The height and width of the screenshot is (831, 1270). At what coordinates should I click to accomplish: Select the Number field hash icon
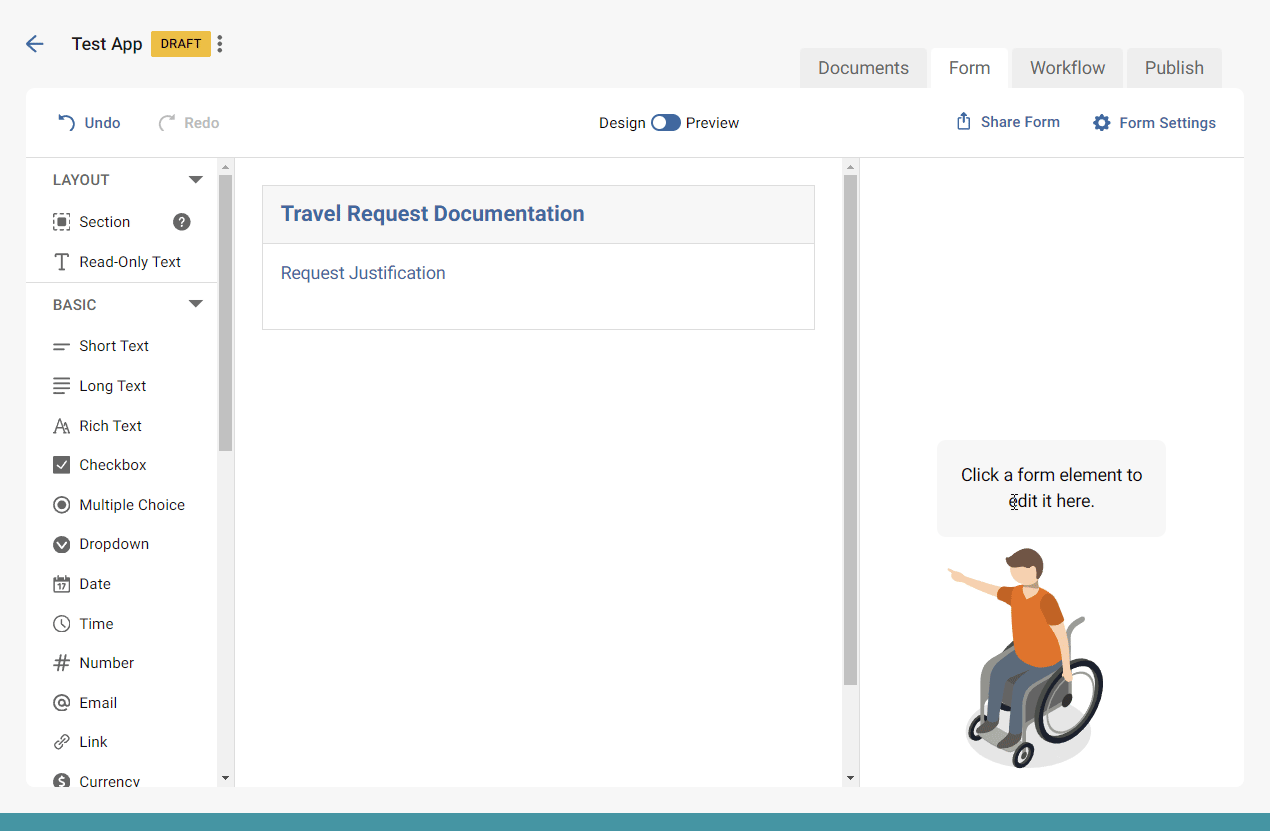tap(62, 663)
